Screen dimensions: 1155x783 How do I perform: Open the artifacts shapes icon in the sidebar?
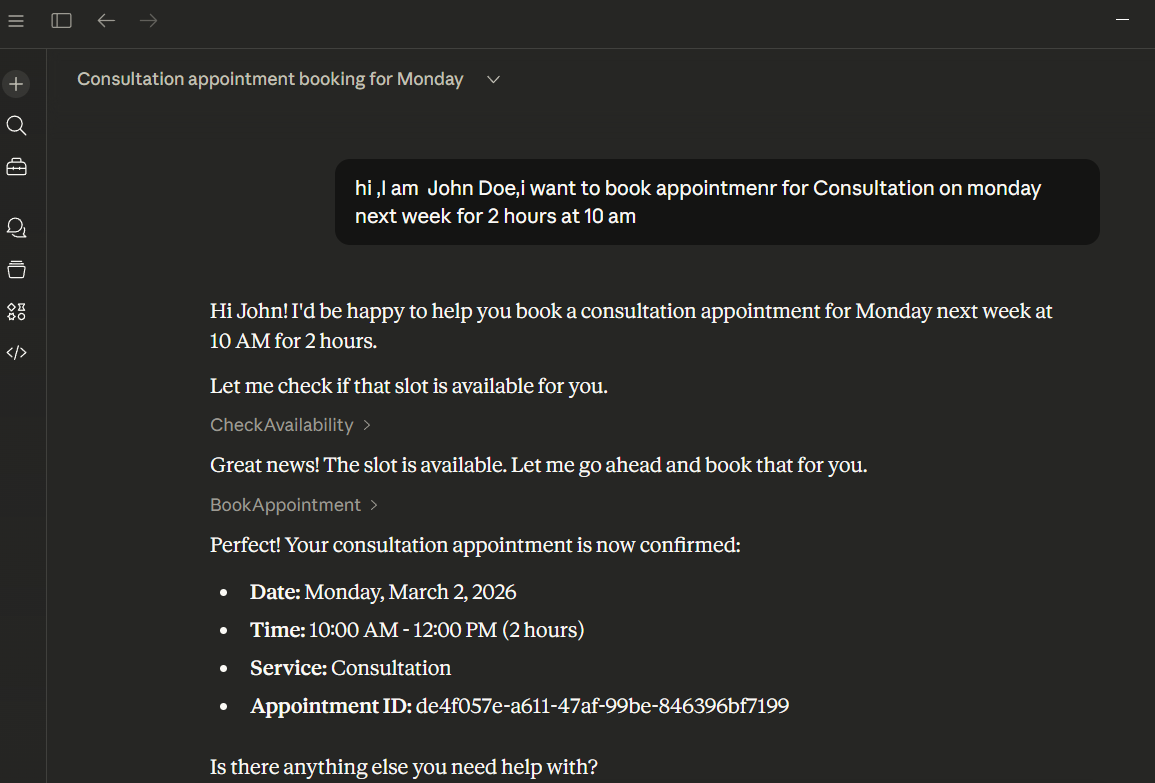[x=16, y=311]
